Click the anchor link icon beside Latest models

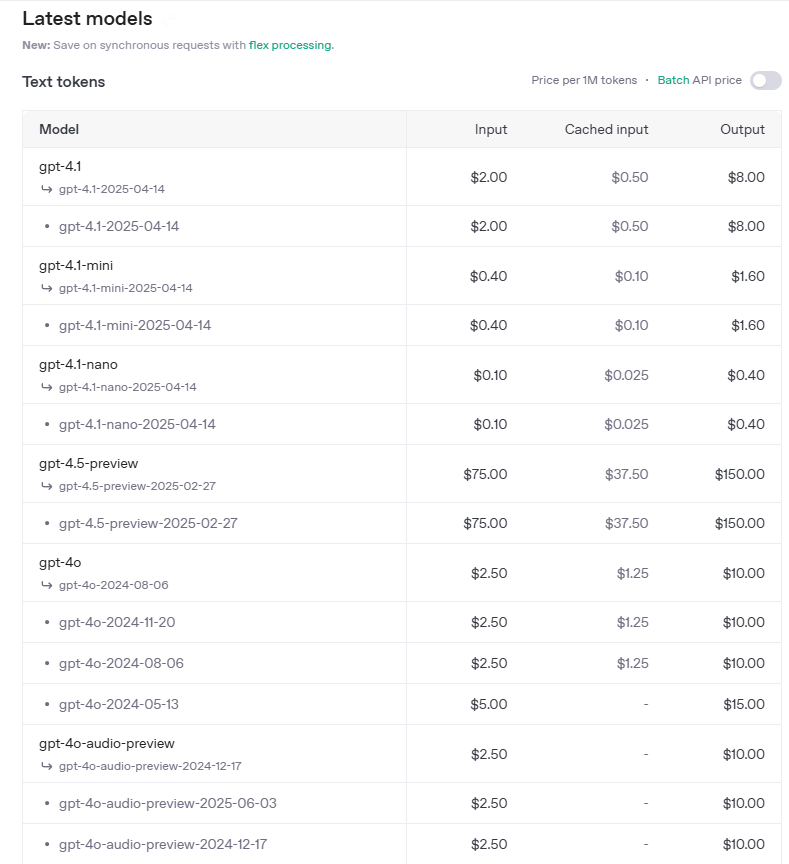tap(169, 20)
